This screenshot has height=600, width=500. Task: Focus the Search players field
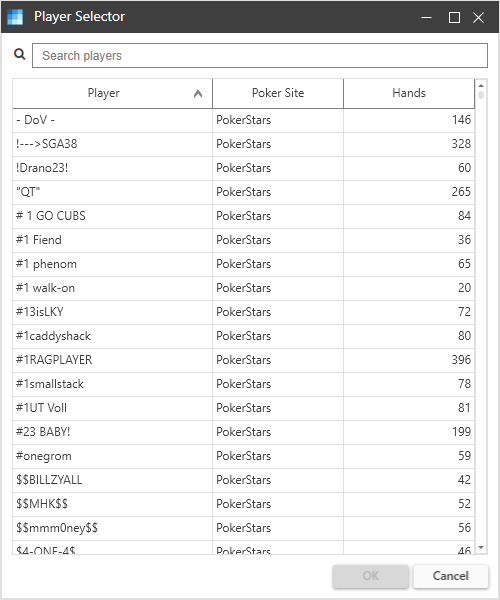pyautogui.click(x=260, y=55)
